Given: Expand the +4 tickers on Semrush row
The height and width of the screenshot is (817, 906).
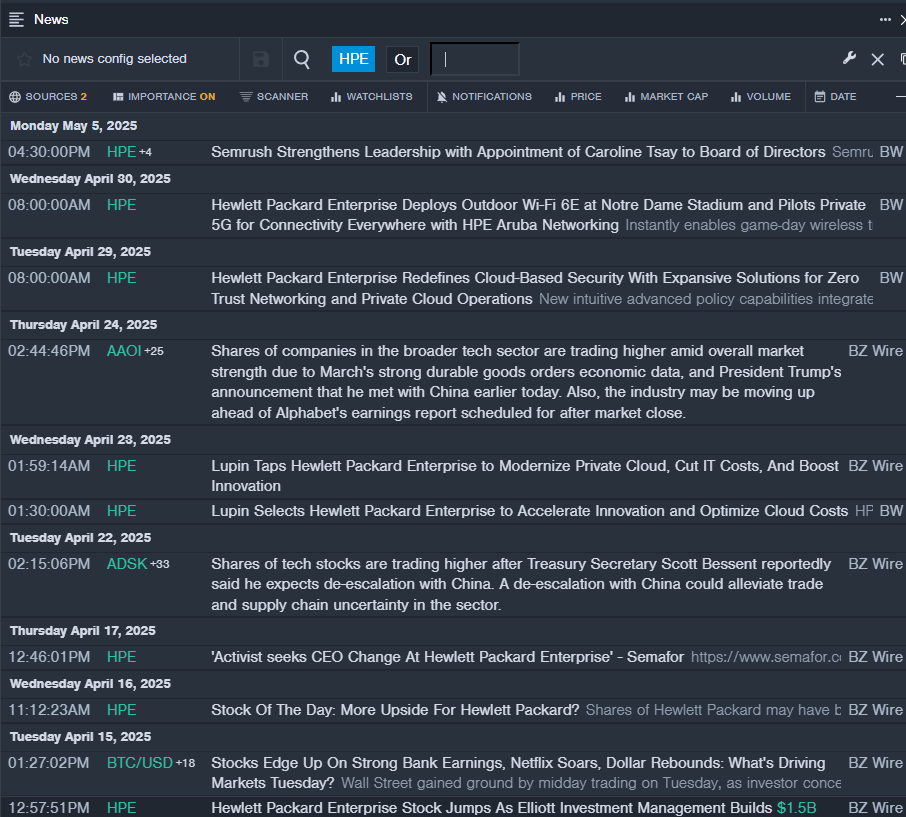Looking at the screenshot, I should point(145,152).
